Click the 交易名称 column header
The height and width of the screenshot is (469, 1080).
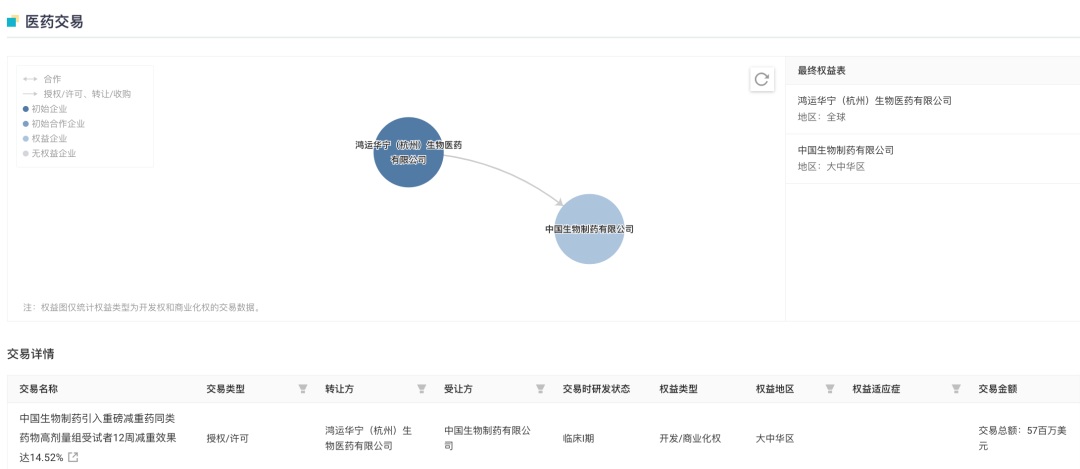(x=39, y=389)
